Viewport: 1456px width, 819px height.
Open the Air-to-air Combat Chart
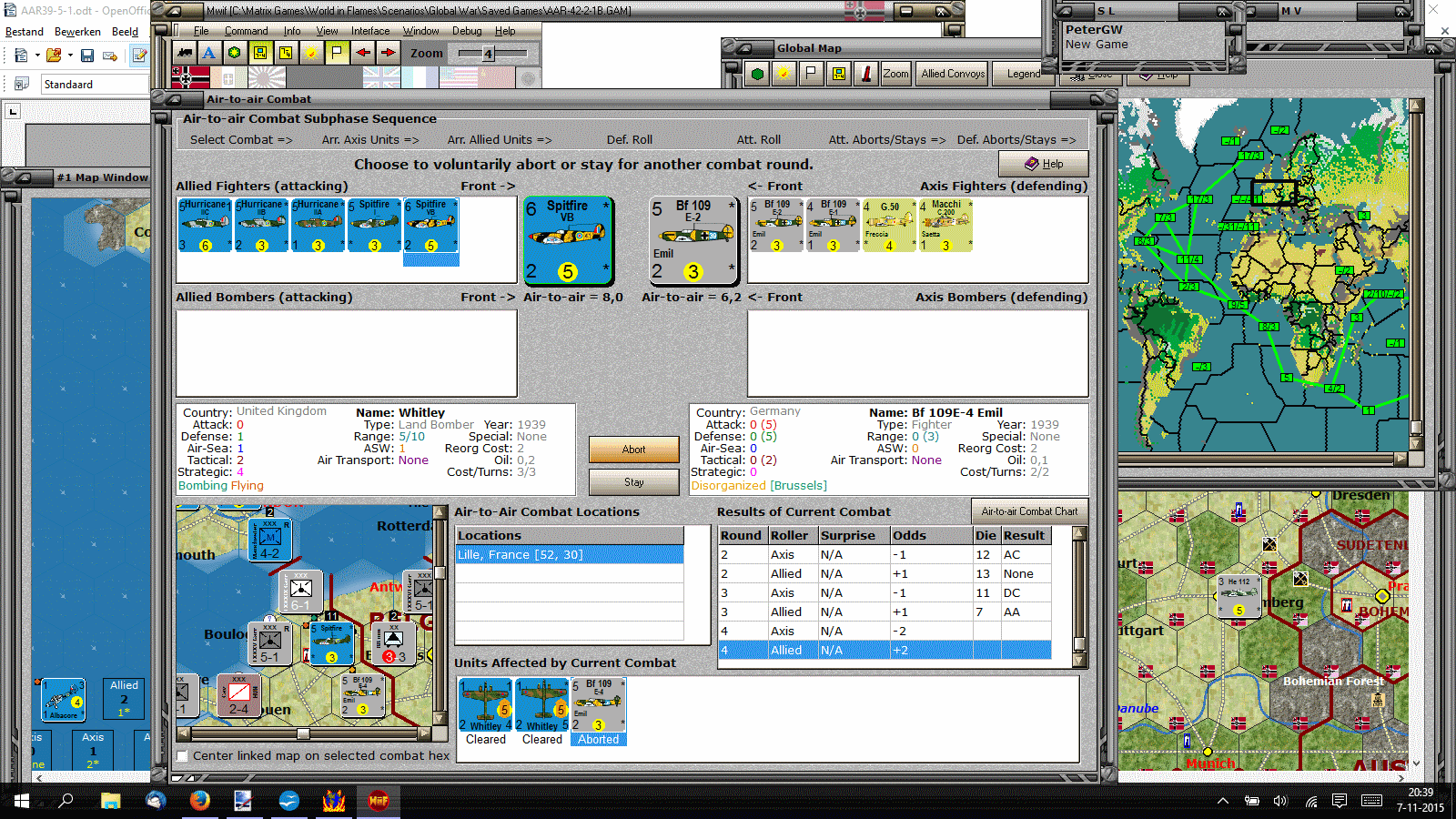click(1029, 511)
